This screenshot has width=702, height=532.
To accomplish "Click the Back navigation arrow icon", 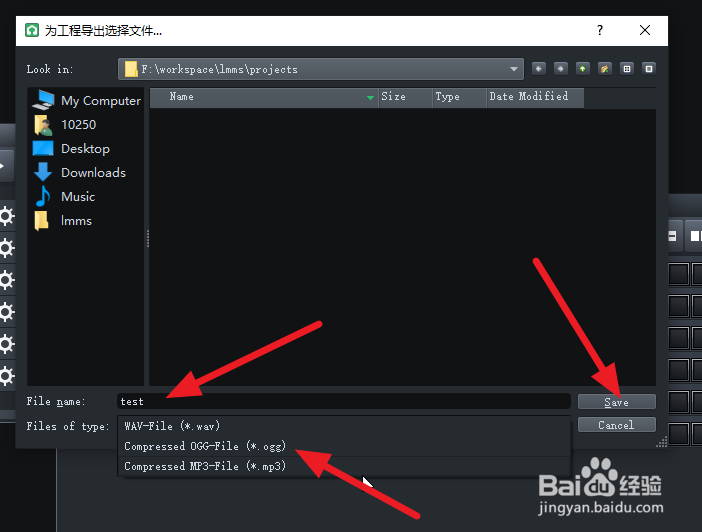I will tap(539, 69).
